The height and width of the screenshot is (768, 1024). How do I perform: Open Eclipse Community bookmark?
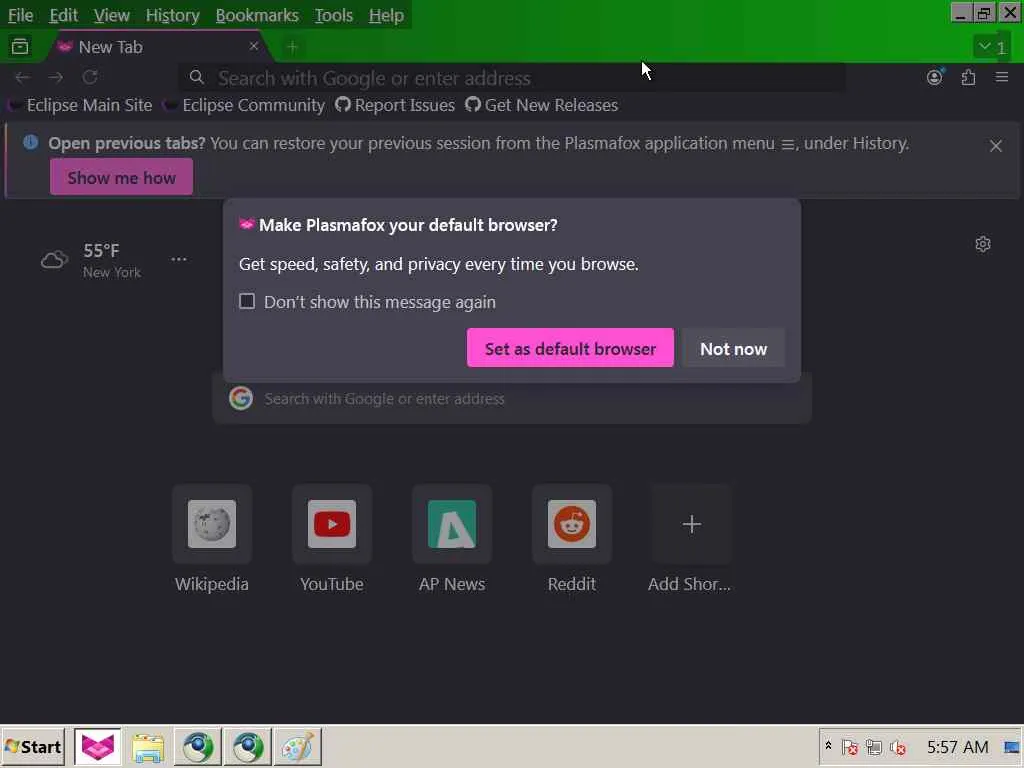pos(246,105)
